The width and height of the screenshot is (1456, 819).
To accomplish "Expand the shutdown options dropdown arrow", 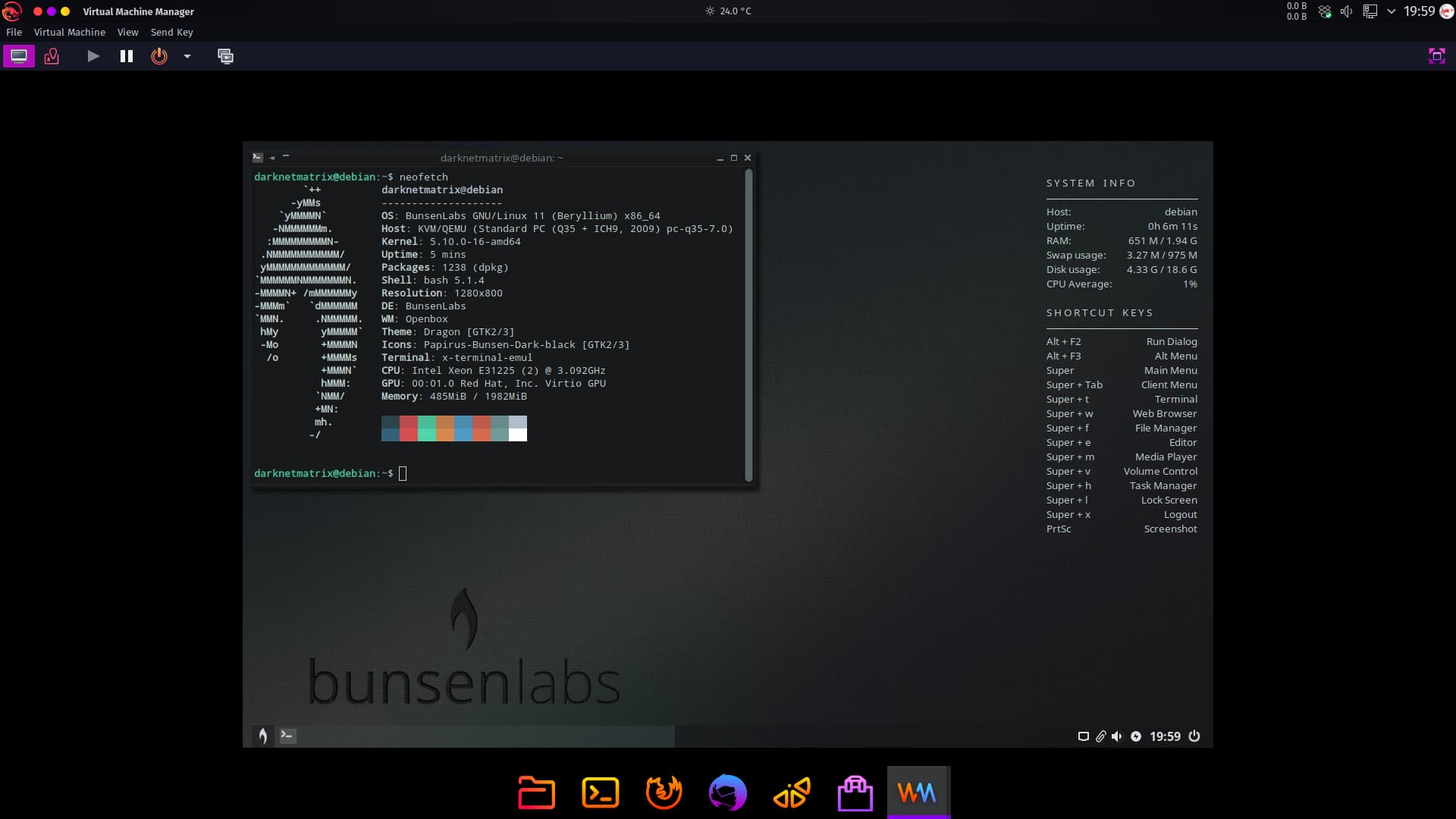I will tap(187, 56).
